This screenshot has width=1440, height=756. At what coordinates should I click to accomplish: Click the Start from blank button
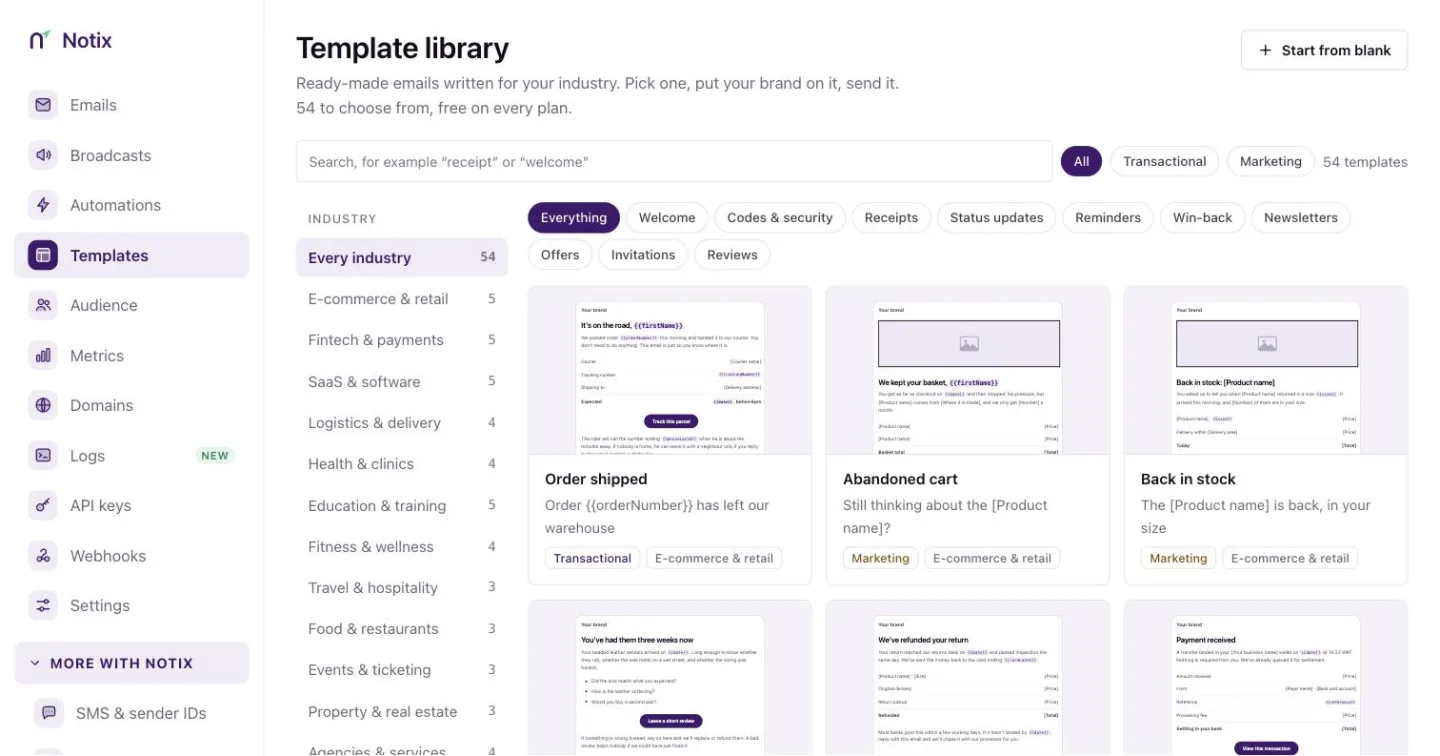click(1324, 50)
